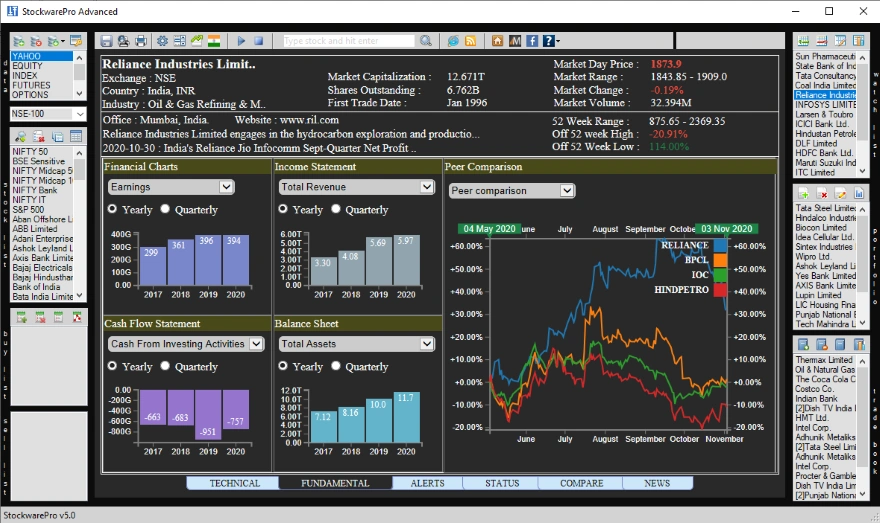Select Yearly radio in Income Statement
Screen dimensions: 880x523
[x=283, y=209]
